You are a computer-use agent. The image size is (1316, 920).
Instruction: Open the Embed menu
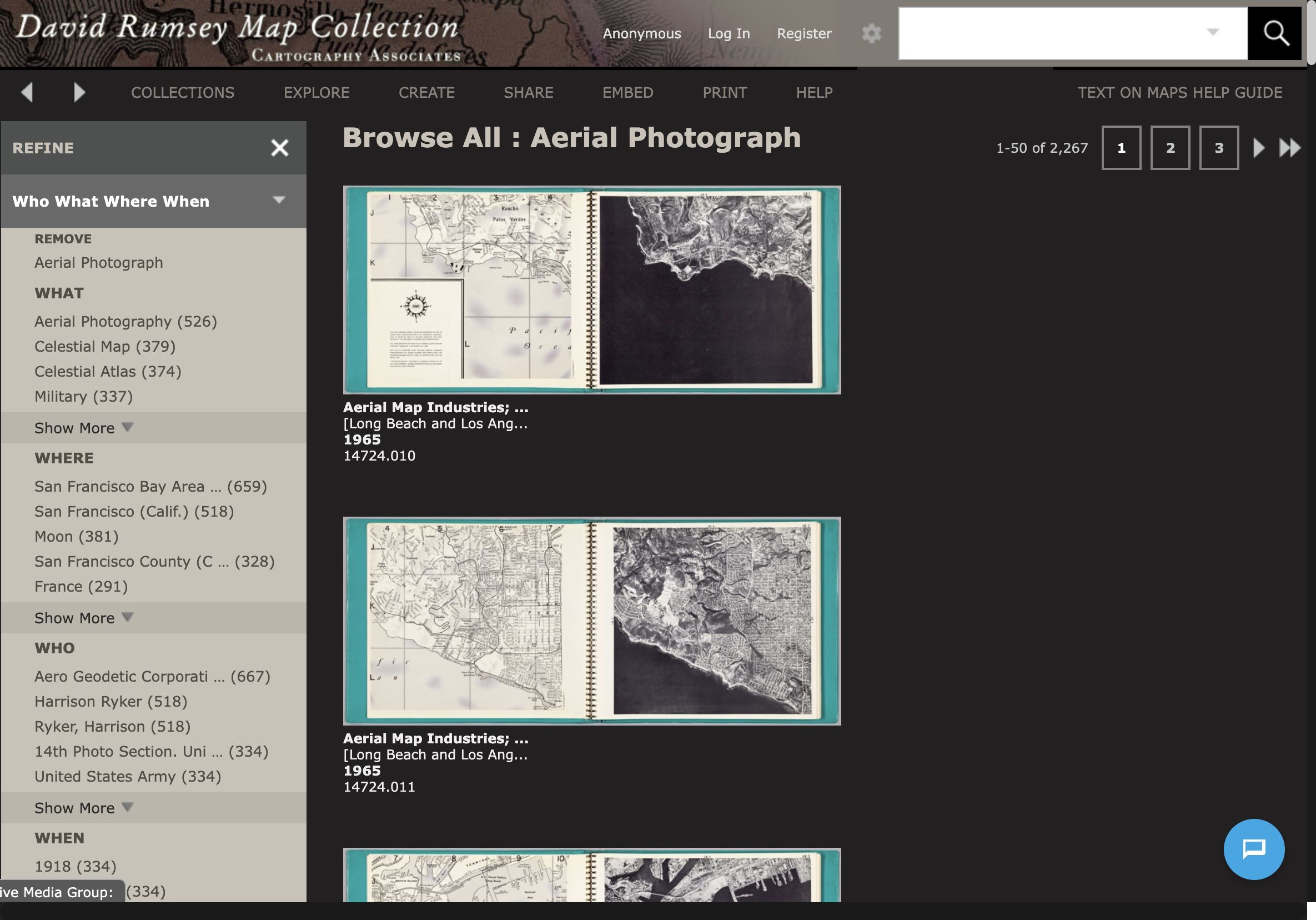(x=627, y=92)
